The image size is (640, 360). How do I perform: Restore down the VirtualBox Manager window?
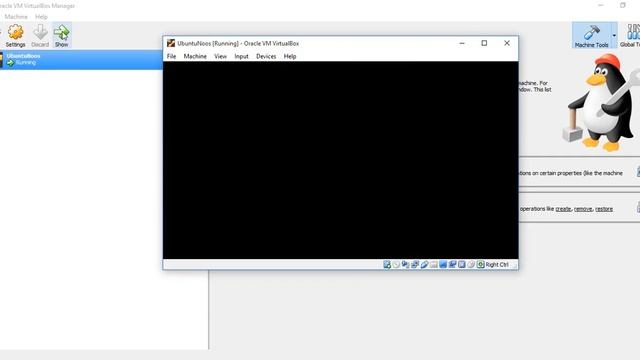click(623, 5)
